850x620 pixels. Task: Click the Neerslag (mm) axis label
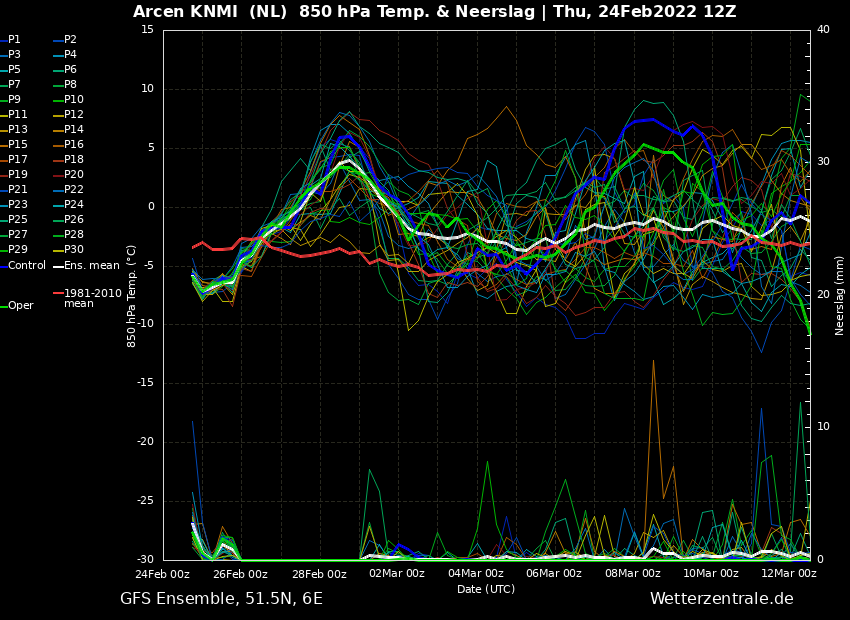pos(840,294)
